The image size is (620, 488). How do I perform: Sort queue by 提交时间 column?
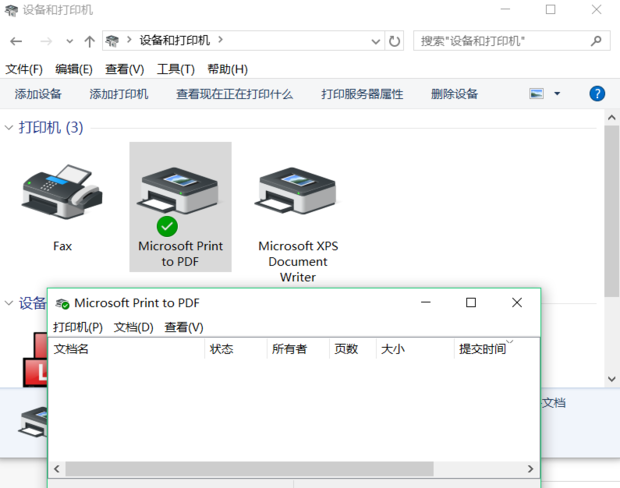[497, 349]
